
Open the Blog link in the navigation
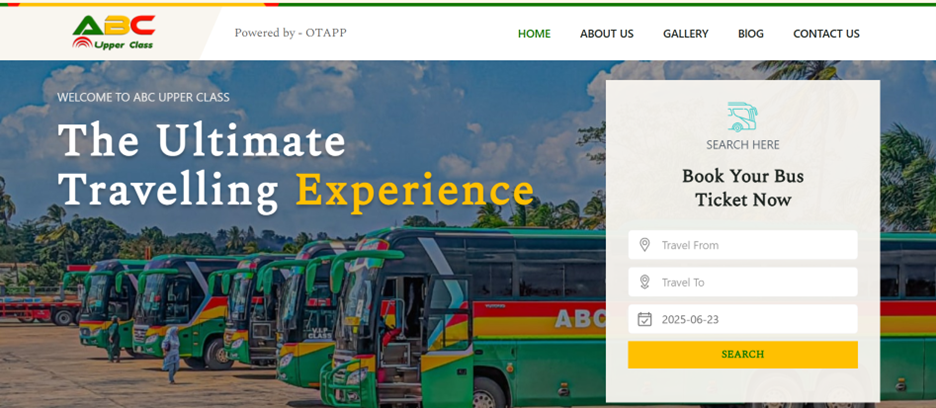click(x=750, y=34)
